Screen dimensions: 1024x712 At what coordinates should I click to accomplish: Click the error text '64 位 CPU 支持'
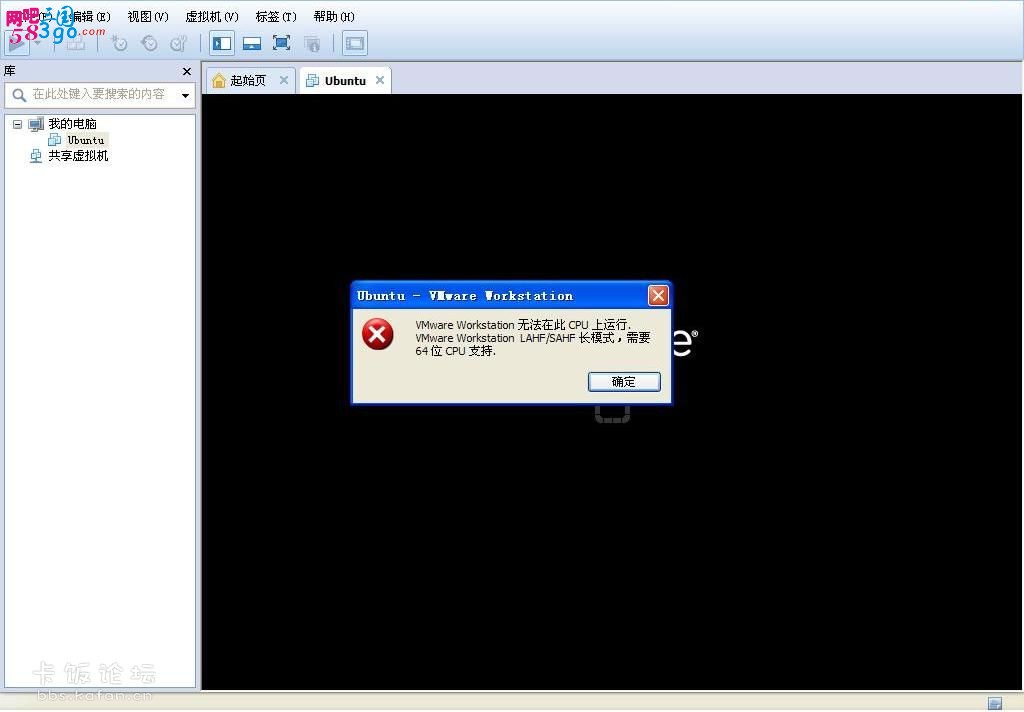(455, 351)
